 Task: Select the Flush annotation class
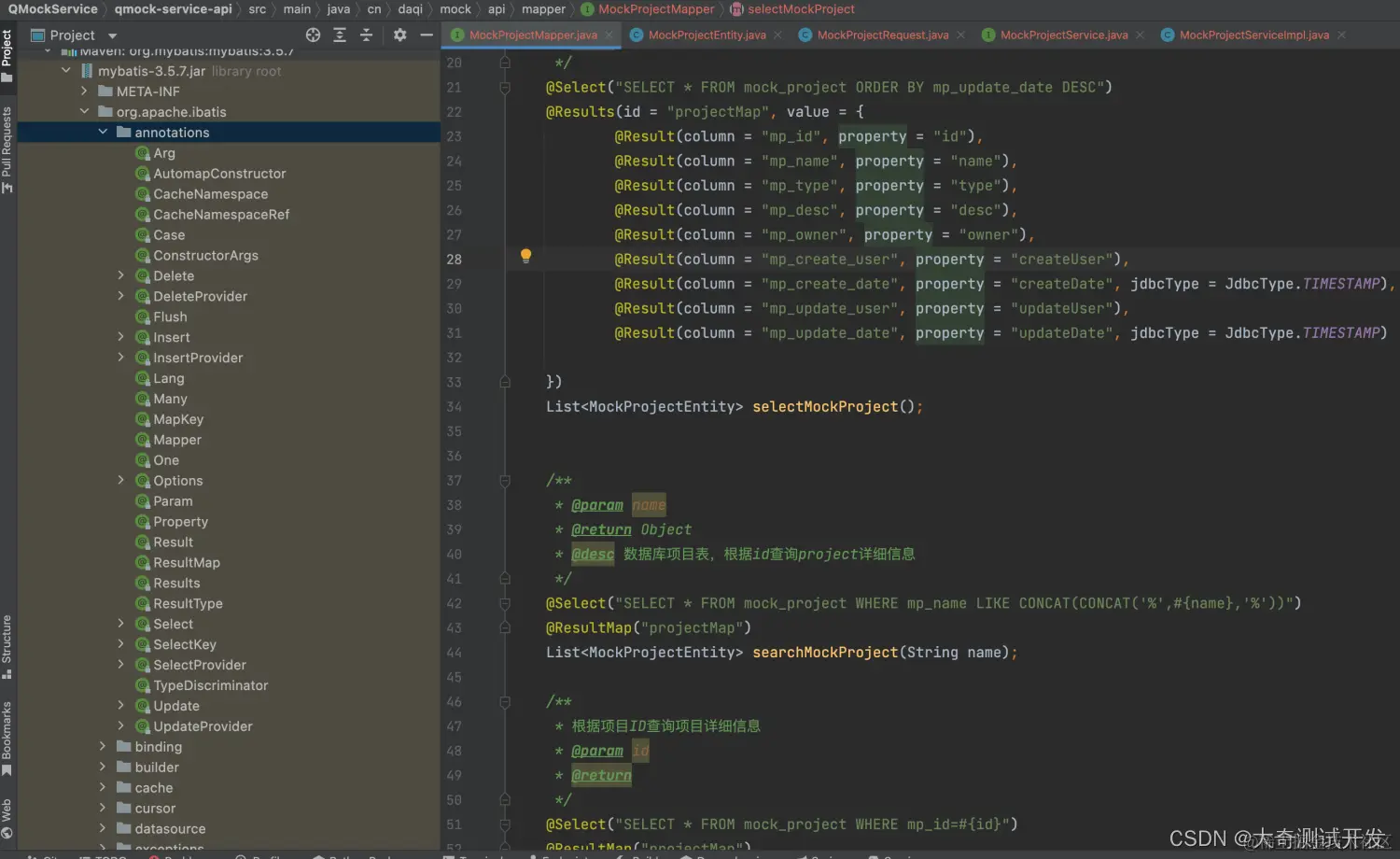pyautogui.click(x=170, y=317)
